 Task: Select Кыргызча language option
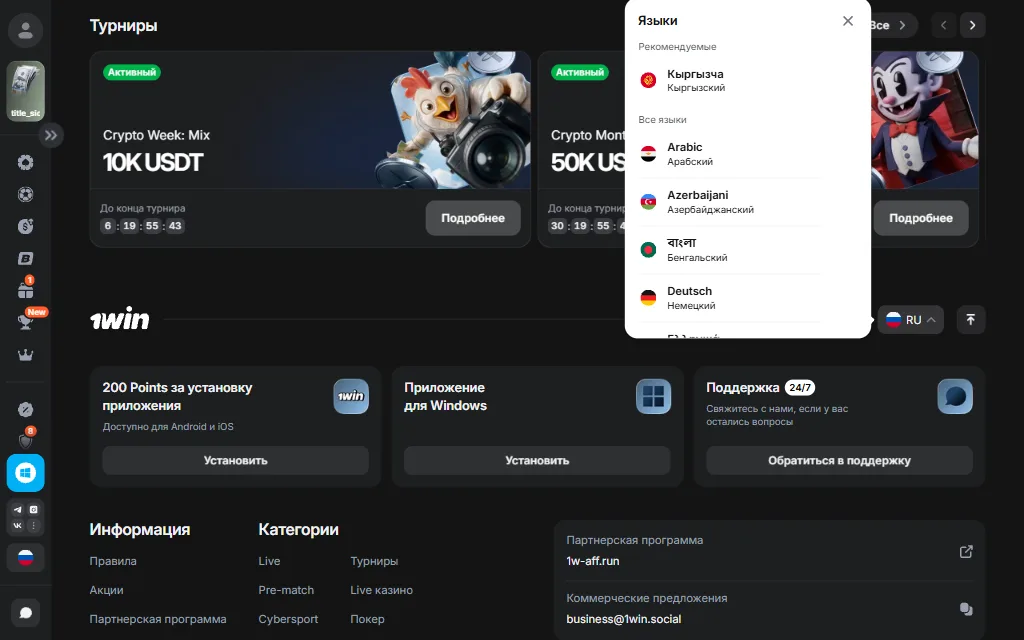(730, 80)
